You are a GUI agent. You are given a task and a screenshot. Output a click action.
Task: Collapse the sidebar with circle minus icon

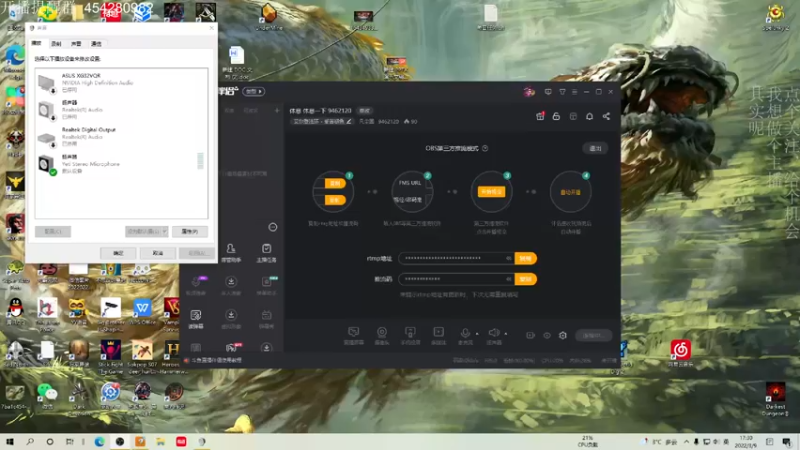[273, 227]
